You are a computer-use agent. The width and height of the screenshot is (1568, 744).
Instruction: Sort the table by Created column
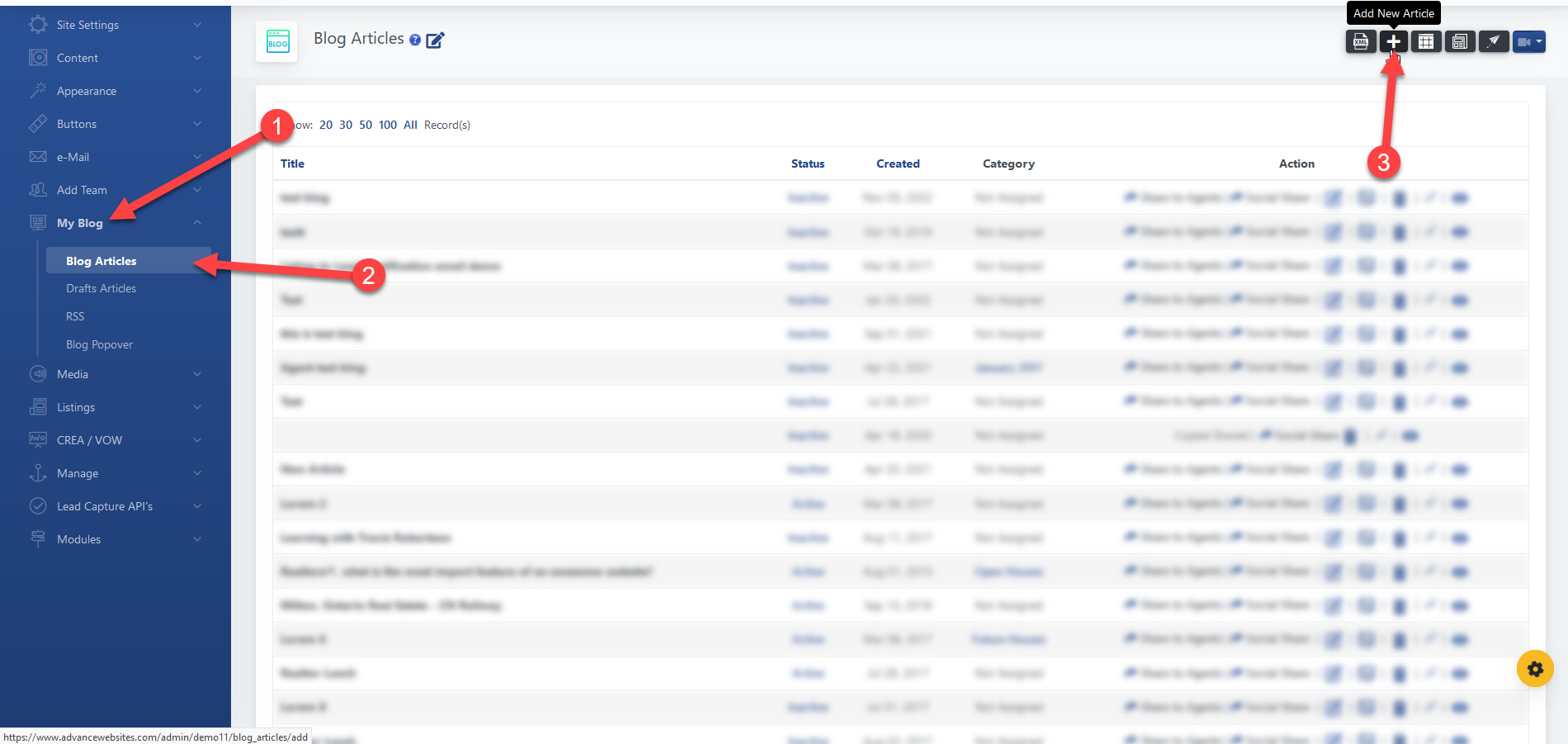[897, 163]
